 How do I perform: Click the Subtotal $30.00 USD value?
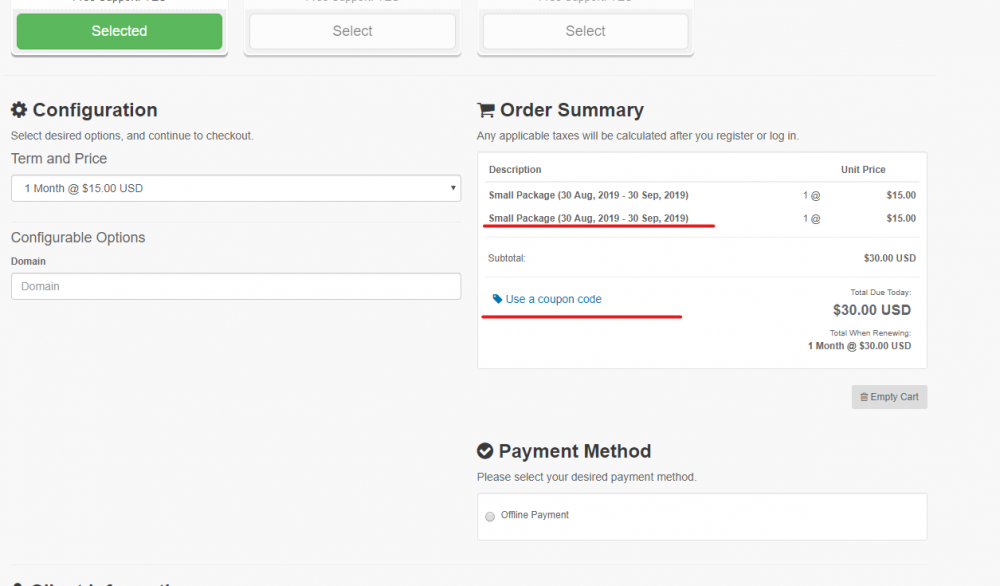[890, 258]
